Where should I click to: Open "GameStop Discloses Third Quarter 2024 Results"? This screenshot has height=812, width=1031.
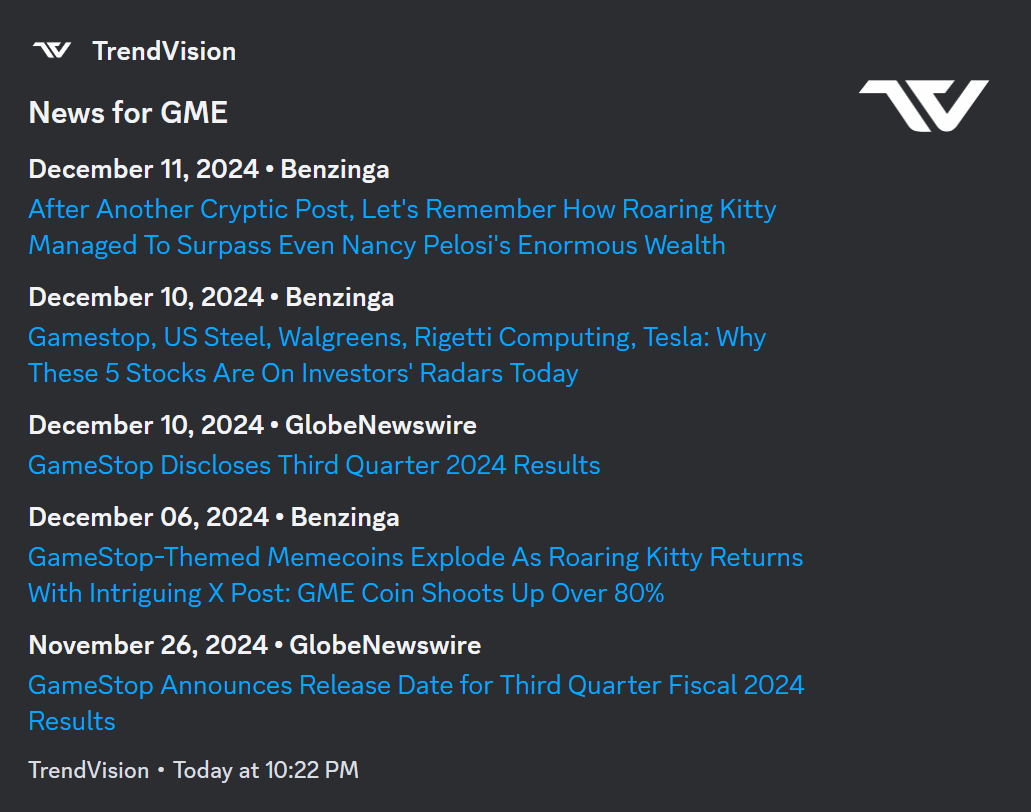point(314,465)
